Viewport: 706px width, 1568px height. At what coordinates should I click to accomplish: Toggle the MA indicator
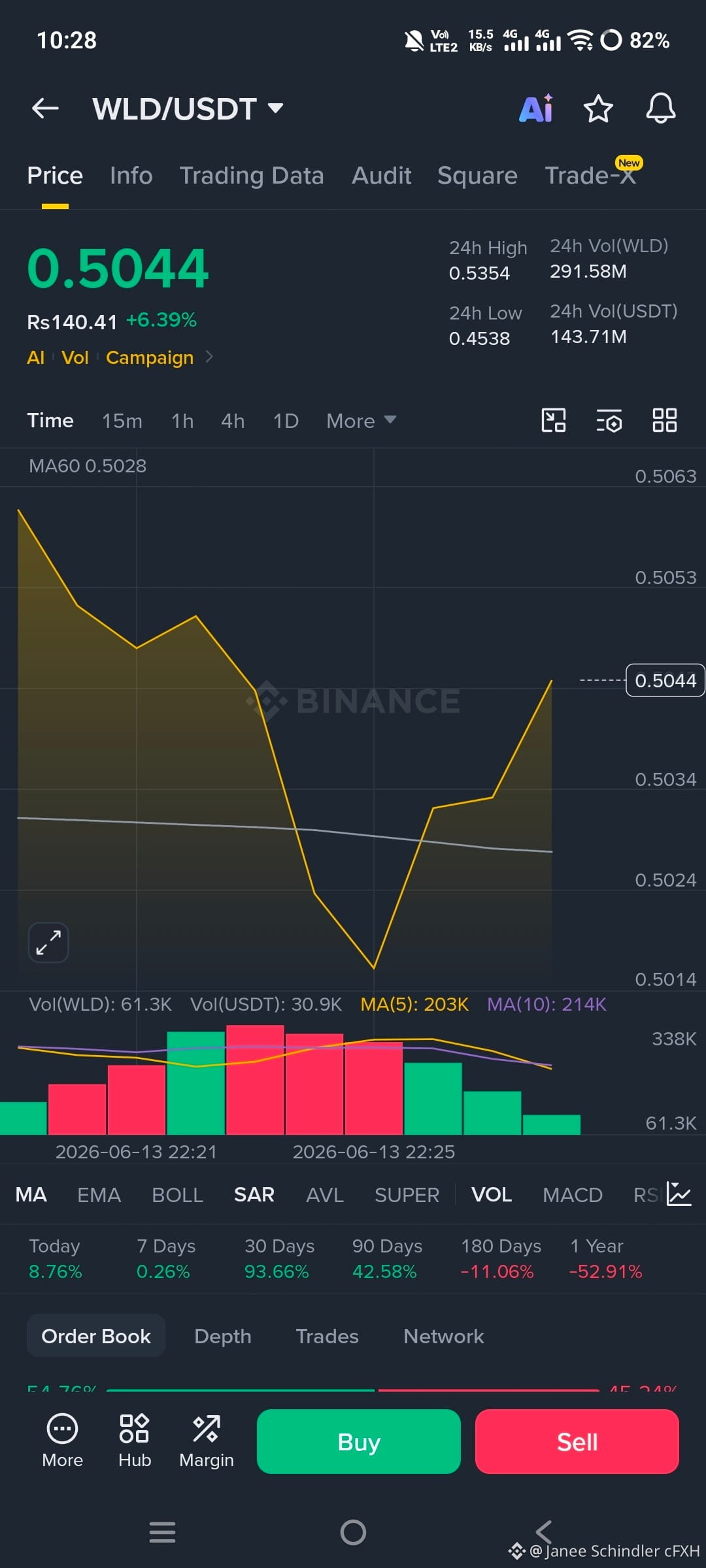tap(31, 1195)
